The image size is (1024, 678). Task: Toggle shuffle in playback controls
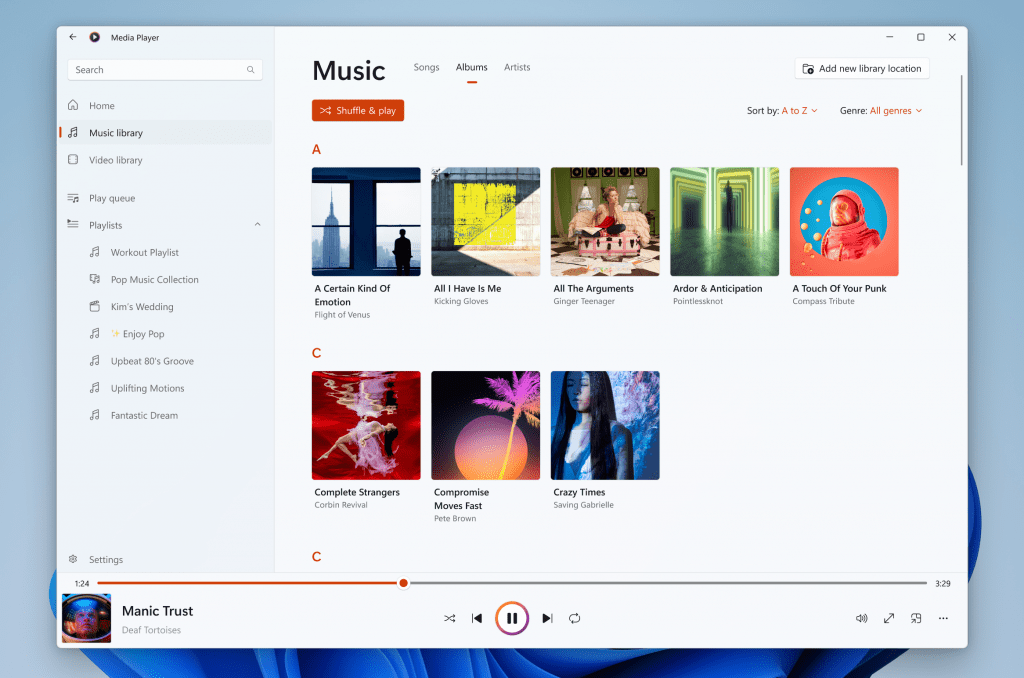(450, 618)
